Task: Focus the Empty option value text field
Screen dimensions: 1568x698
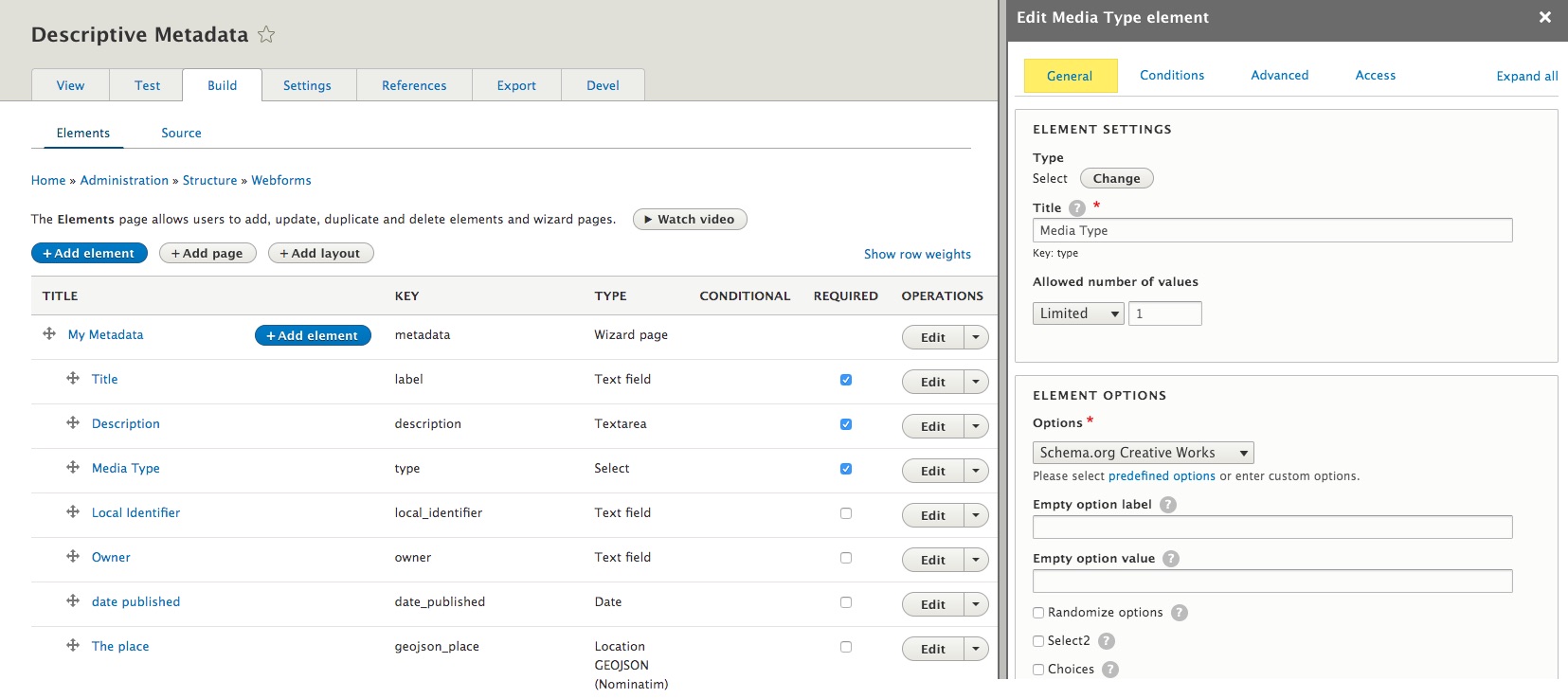Action: [1271, 582]
